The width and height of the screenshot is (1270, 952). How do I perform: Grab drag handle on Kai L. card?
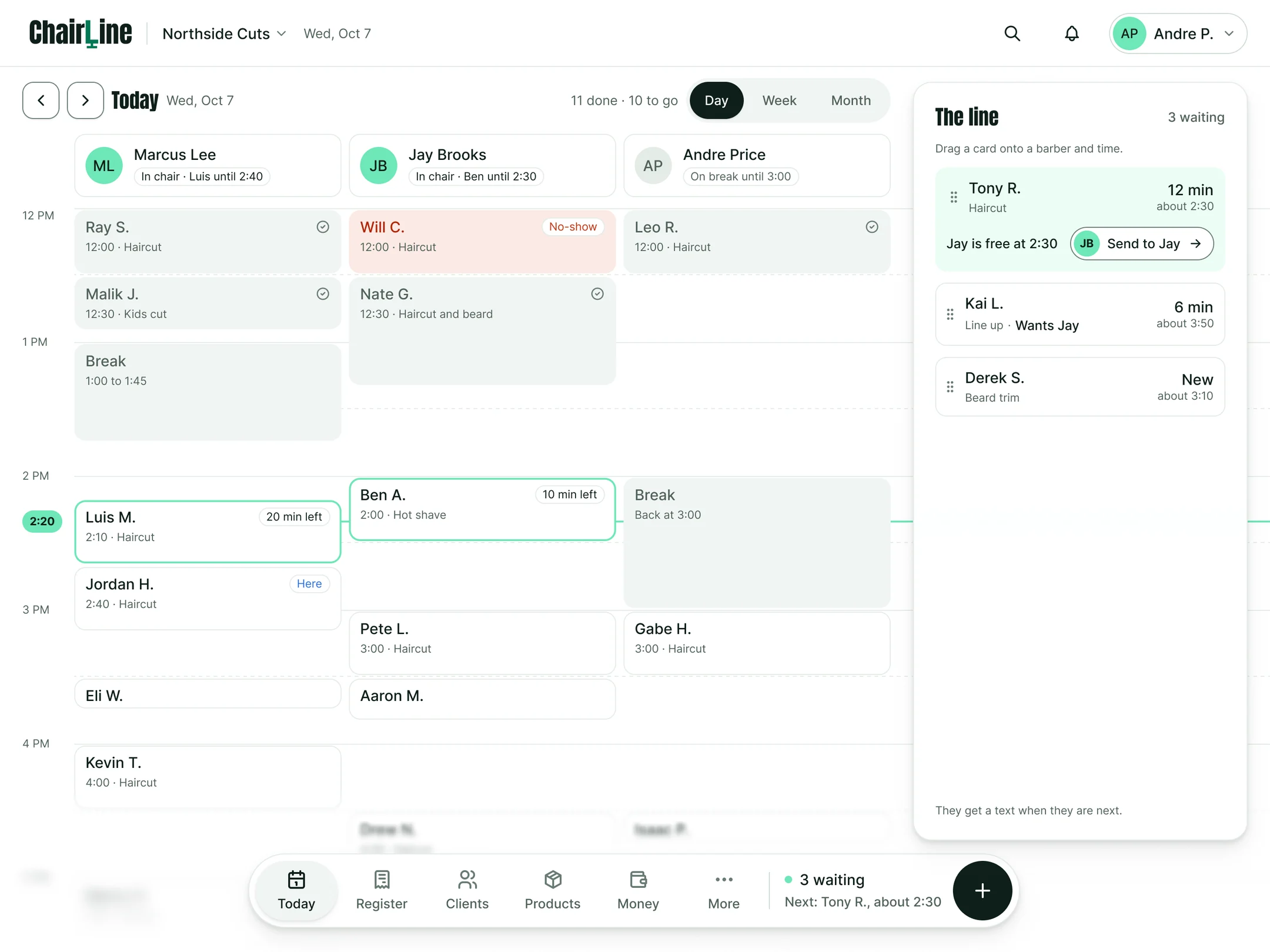pyautogui.click(x=950, y=314)
